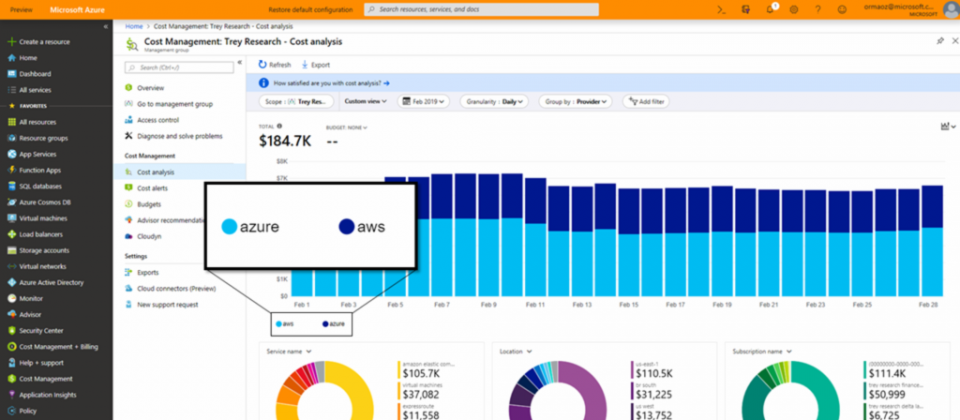This screenshot has height=420, width=960.
Task: Open chart type selector icon
Action: pyautogui.click(x=948, y=126)
